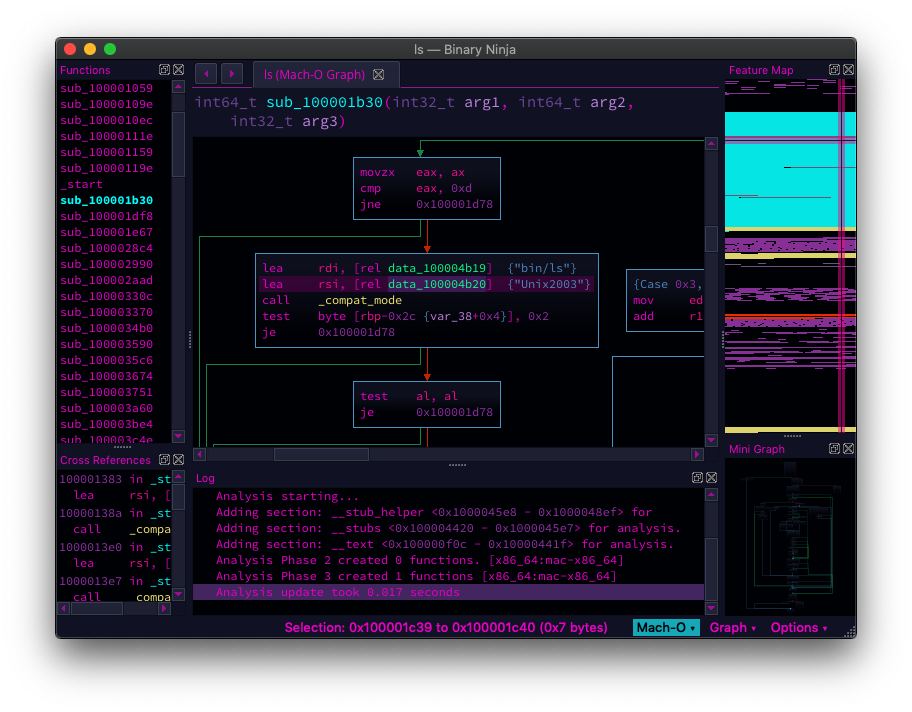This screenshot has width=912, height=712.
Task: Close the ls (Mach-O Graph) tab
Action: (x=378, y=75)
